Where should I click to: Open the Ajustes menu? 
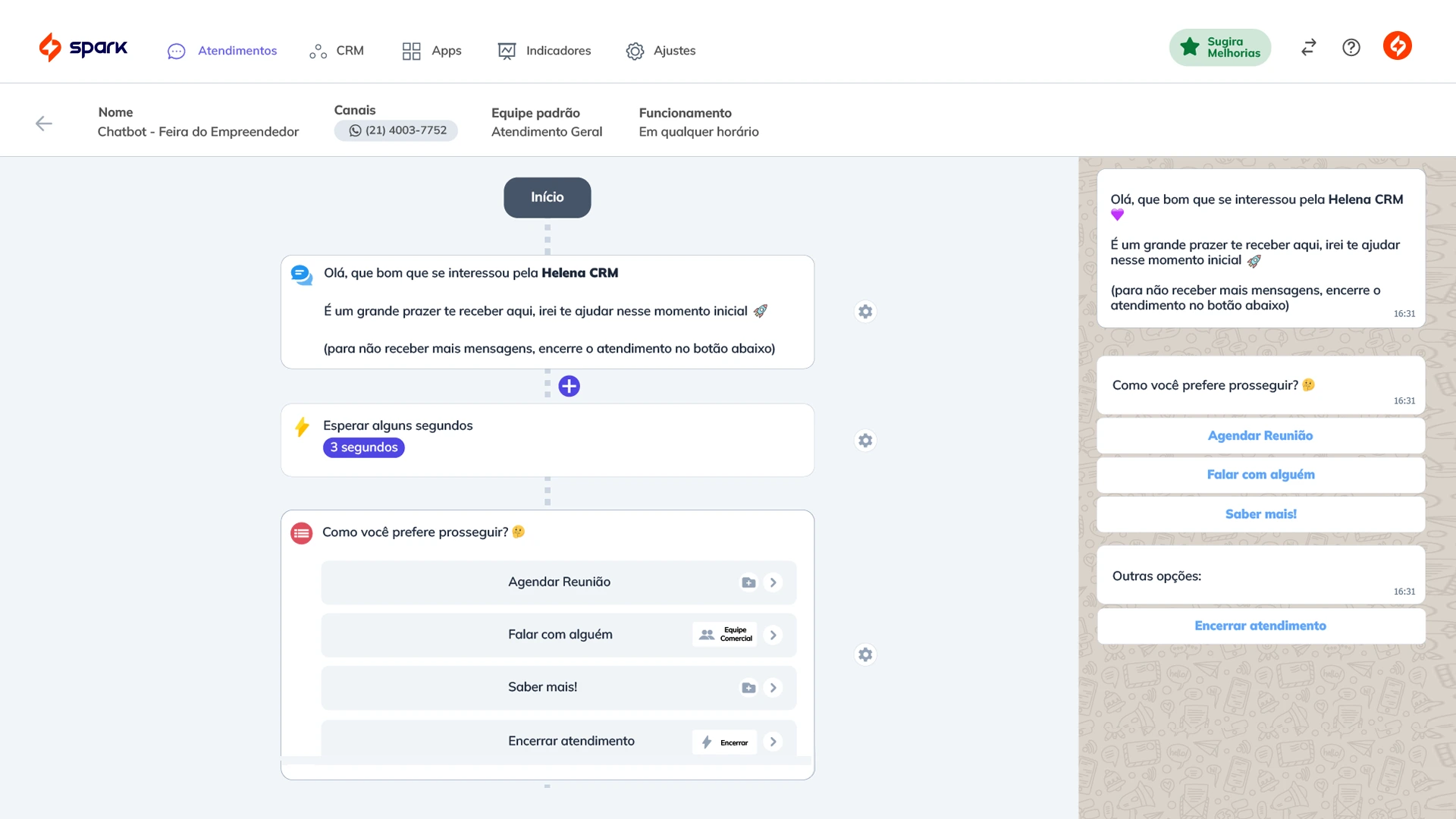point(659,50)
